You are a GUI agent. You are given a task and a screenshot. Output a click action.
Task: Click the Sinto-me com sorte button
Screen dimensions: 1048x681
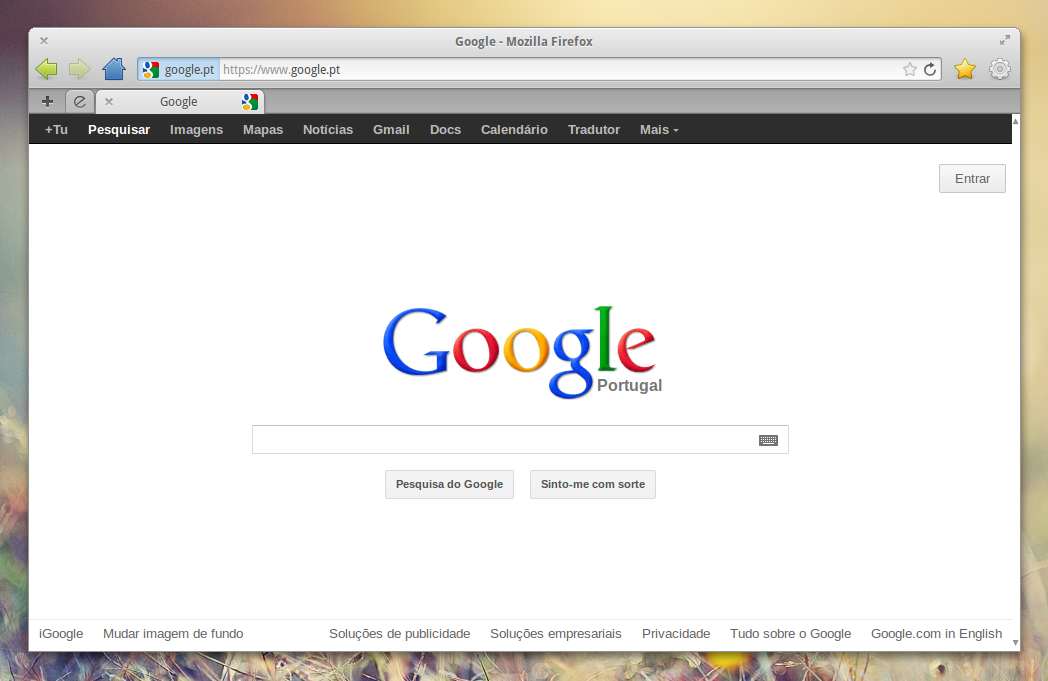[593, 485]
